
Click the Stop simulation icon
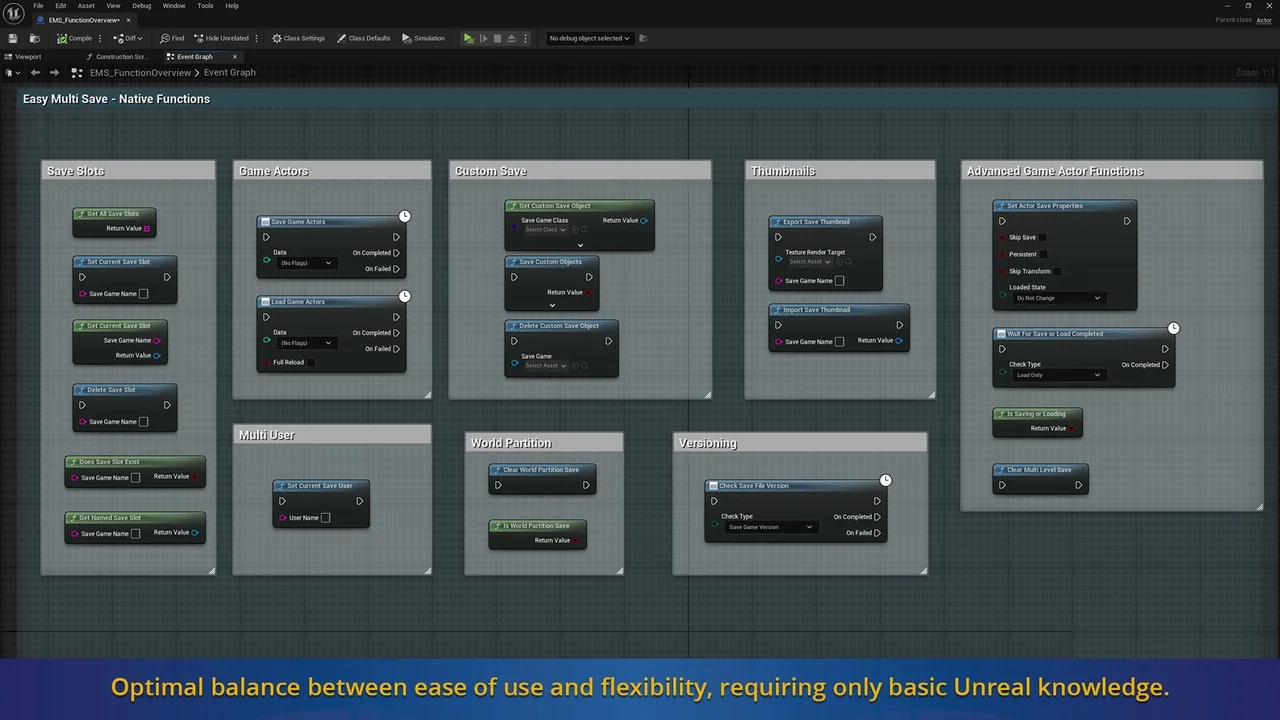(x=497, y=38)
